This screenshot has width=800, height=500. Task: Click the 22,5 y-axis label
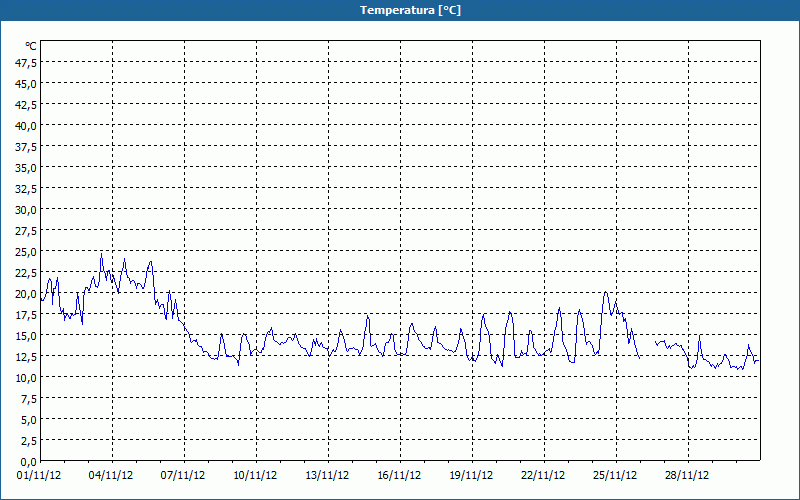click(26, 273)
